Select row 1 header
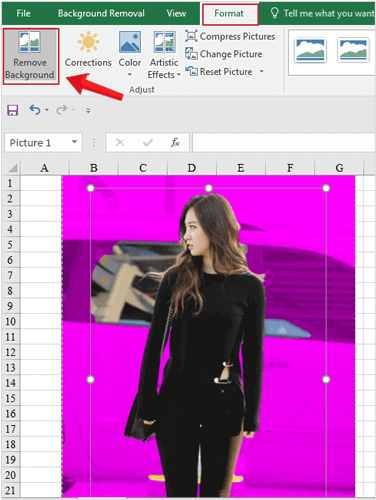 point(11,183)
